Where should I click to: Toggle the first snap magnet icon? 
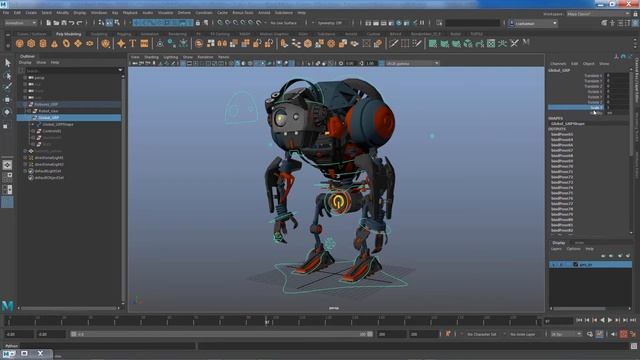coord(220,23)
